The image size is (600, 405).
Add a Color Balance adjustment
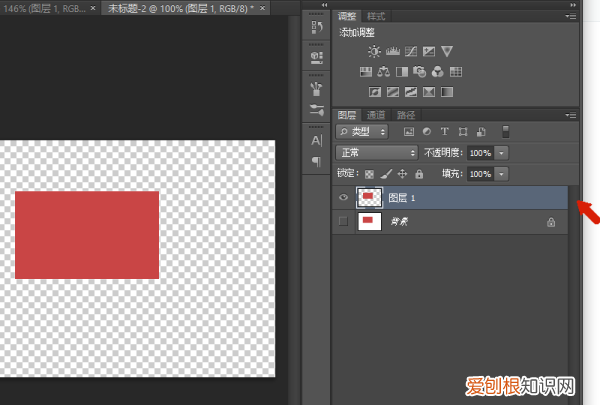[x=384, y=72]
